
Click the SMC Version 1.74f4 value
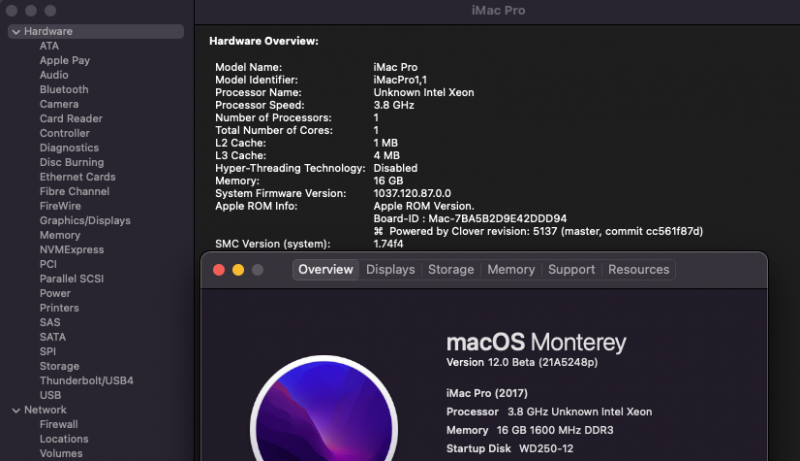click(388, 244)
